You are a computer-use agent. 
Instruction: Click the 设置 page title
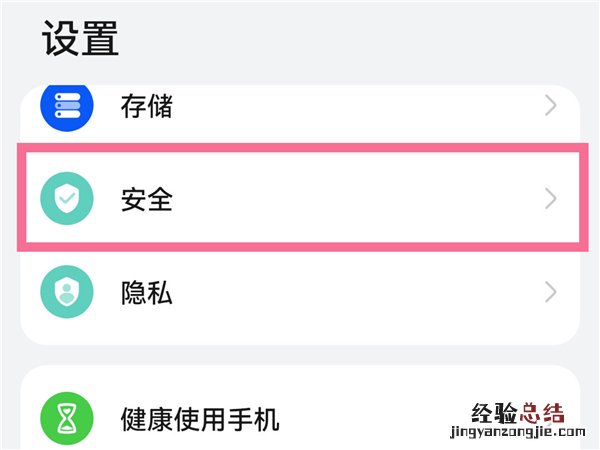(x=81, y=38)
